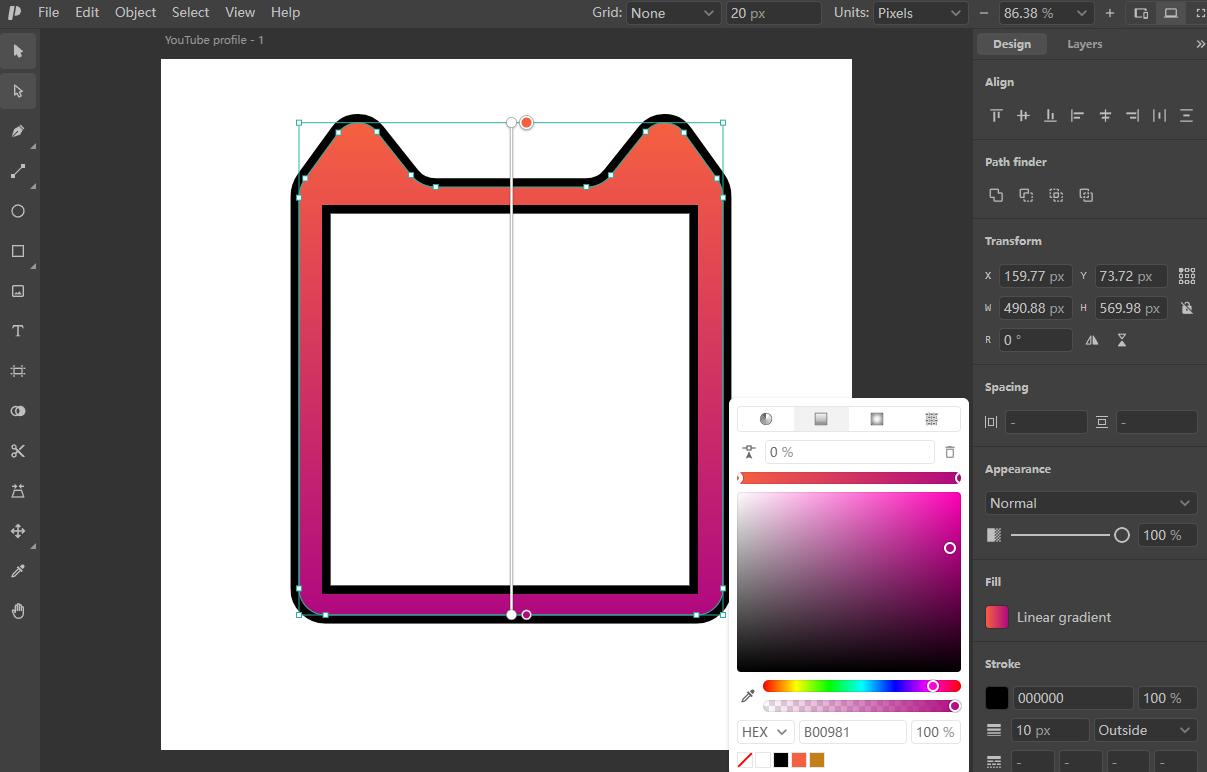
Task: Switch to solid color fill type
Action: (766, 419)
